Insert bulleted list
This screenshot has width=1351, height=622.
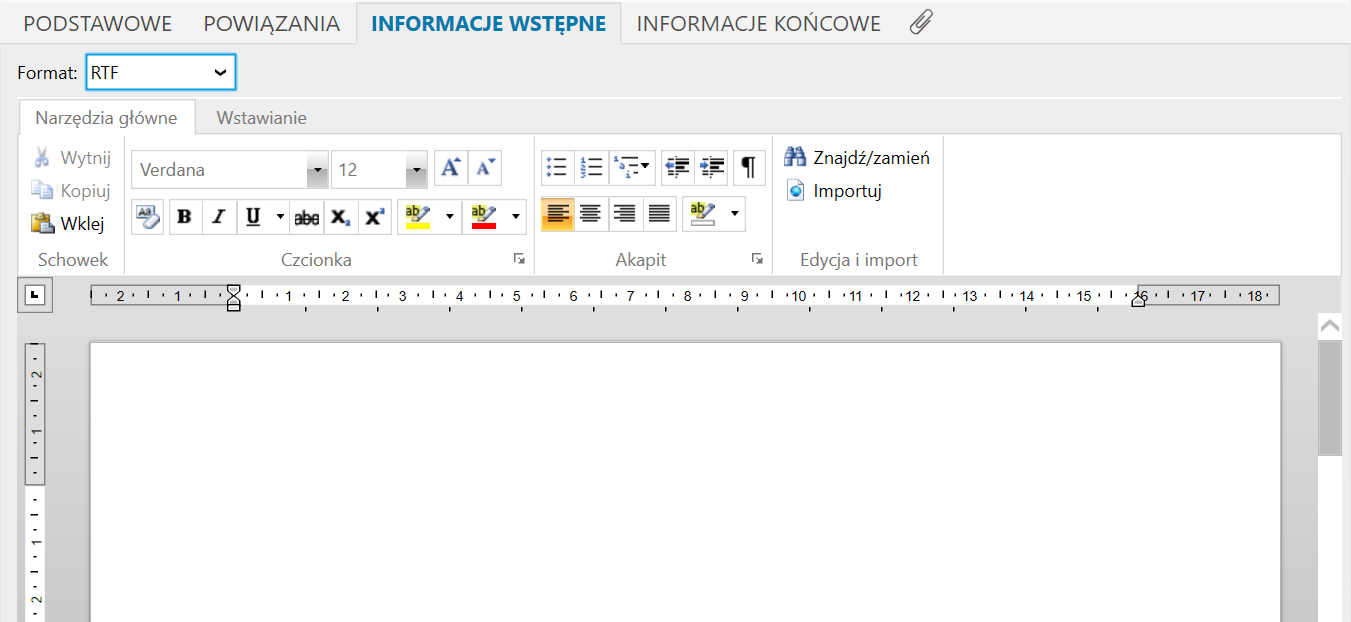558,168
